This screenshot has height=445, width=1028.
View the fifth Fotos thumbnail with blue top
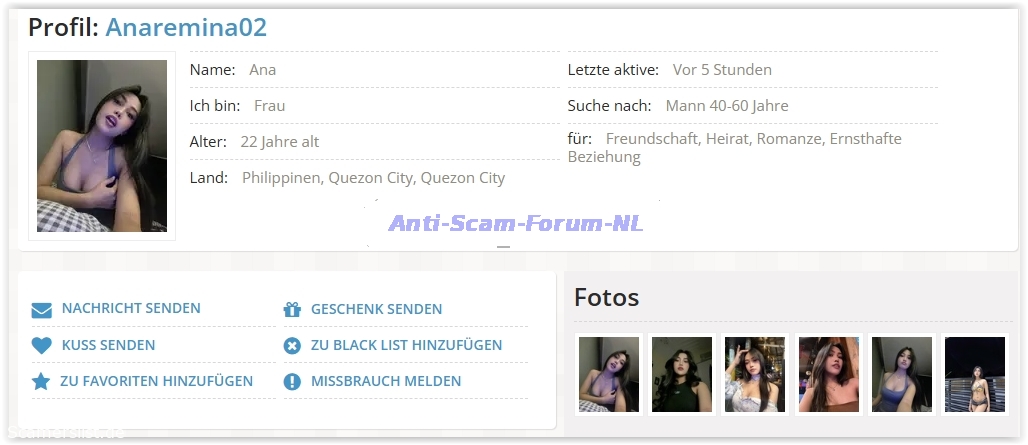click(901, 374)
